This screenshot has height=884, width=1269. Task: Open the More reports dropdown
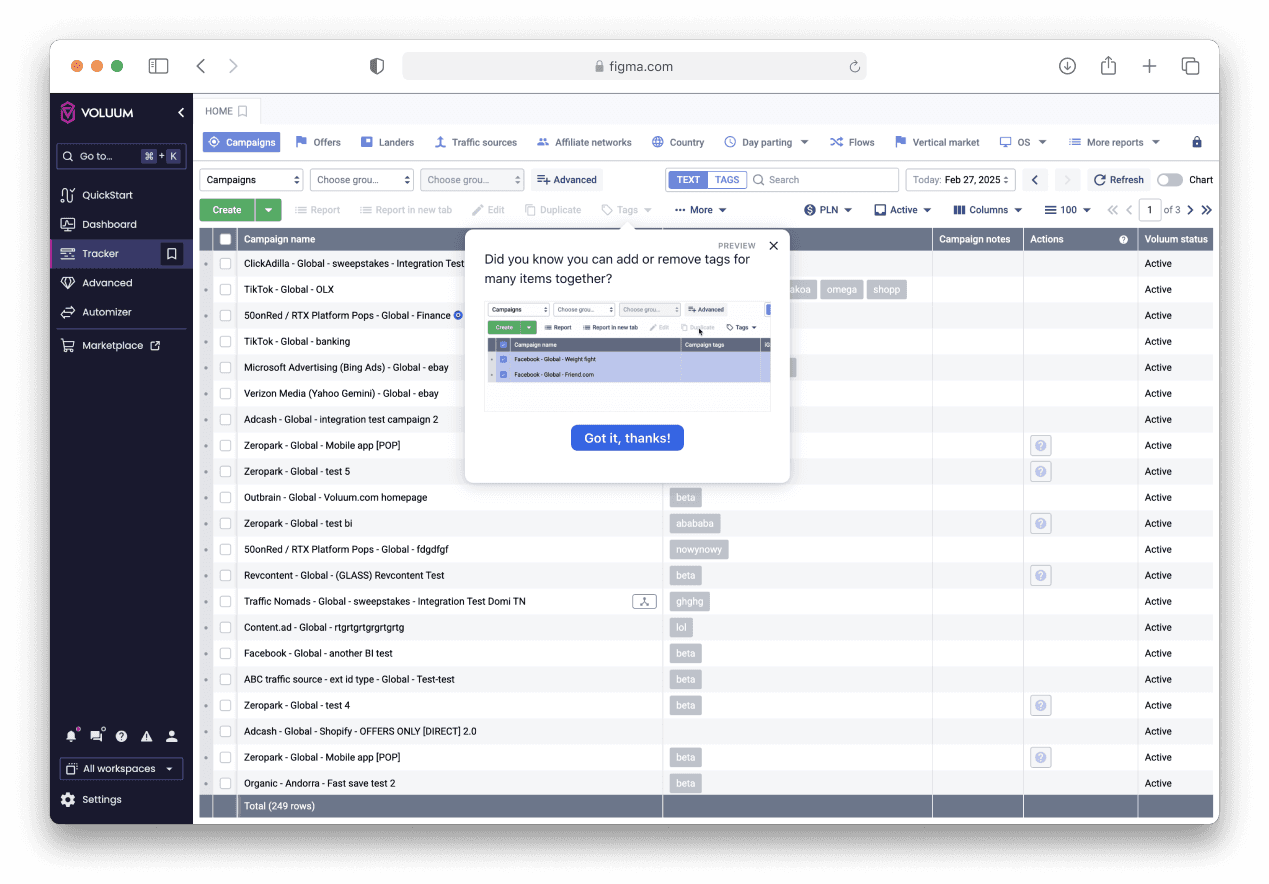1114,142
